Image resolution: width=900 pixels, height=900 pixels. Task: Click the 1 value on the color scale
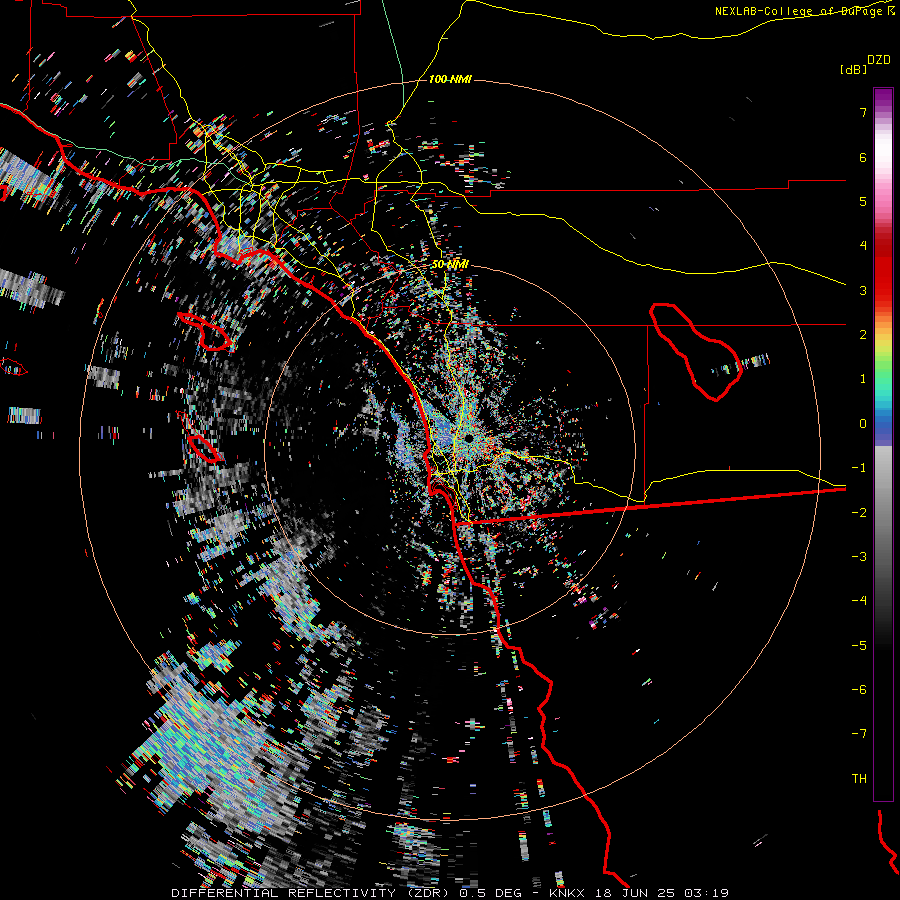pyautogui.click(x=863, y=379)
